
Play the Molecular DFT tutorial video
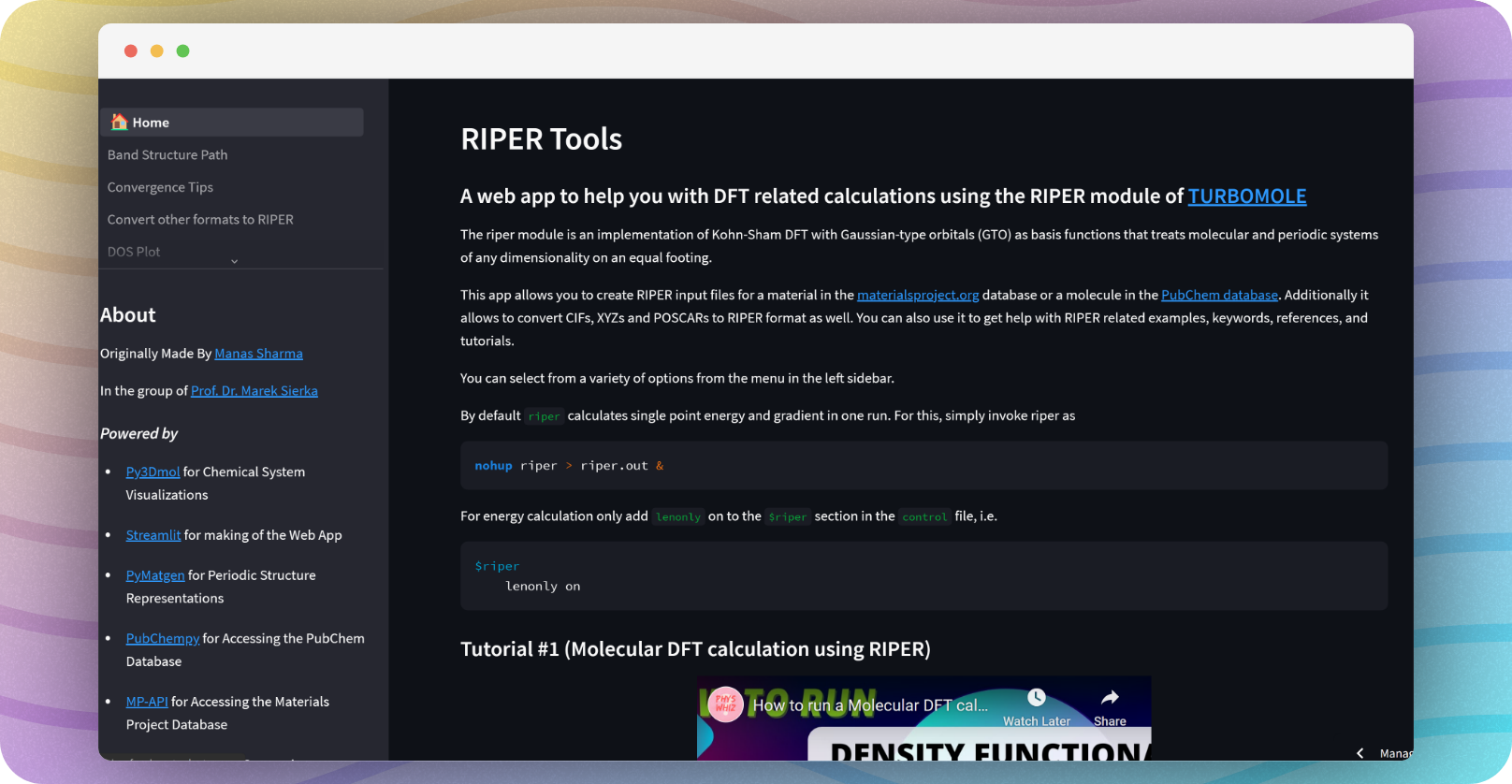pyautogui.click(x=923, y=739)
